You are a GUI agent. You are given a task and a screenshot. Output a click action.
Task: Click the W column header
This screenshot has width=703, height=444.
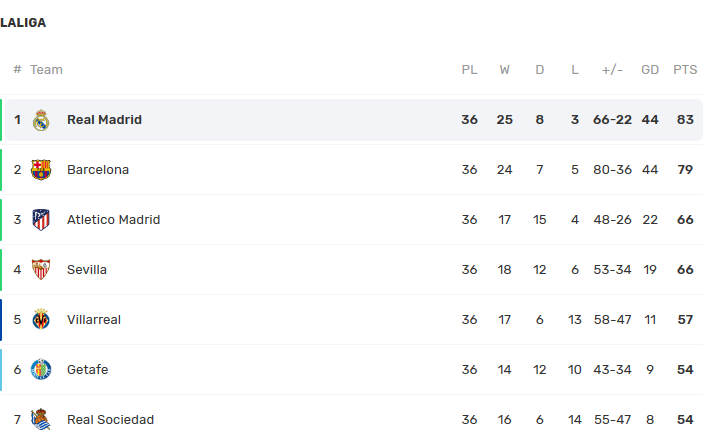(504, 70)
